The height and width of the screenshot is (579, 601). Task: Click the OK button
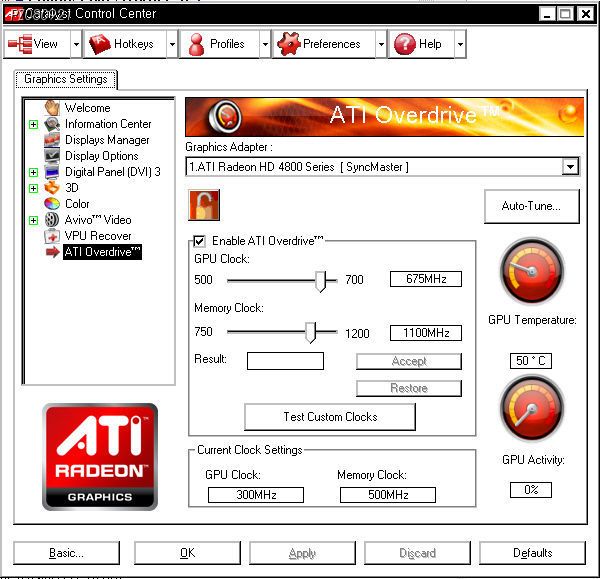point(187,553)
